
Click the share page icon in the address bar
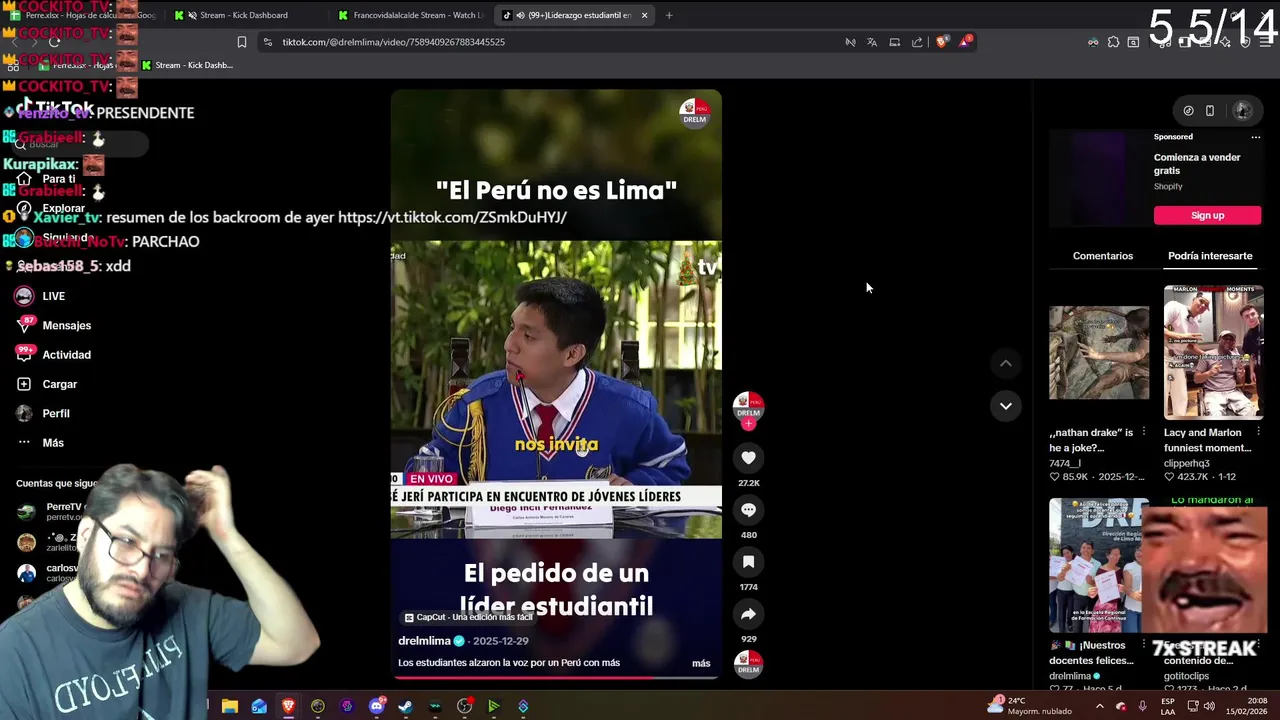(x=917, y=42)
